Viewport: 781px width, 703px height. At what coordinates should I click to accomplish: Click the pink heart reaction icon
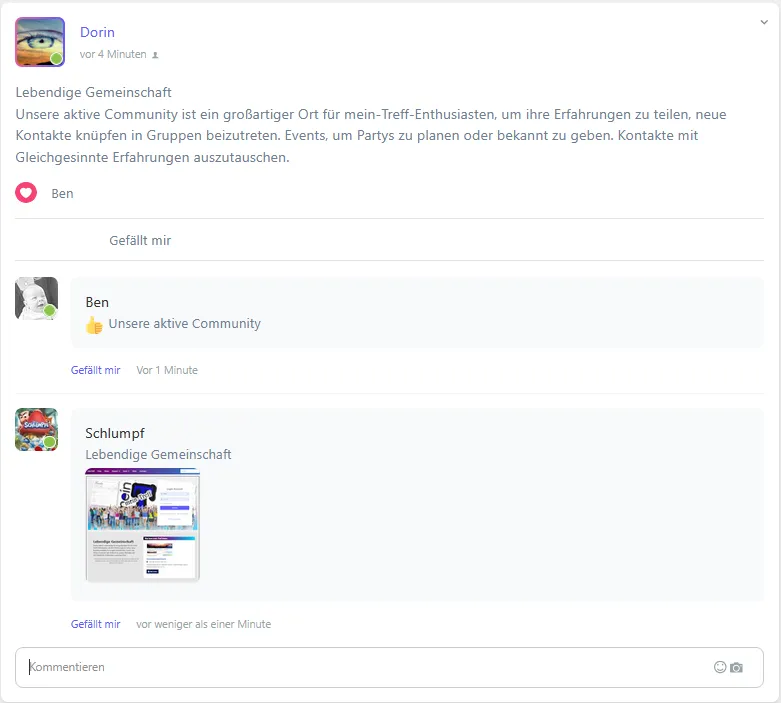(26, 193)
